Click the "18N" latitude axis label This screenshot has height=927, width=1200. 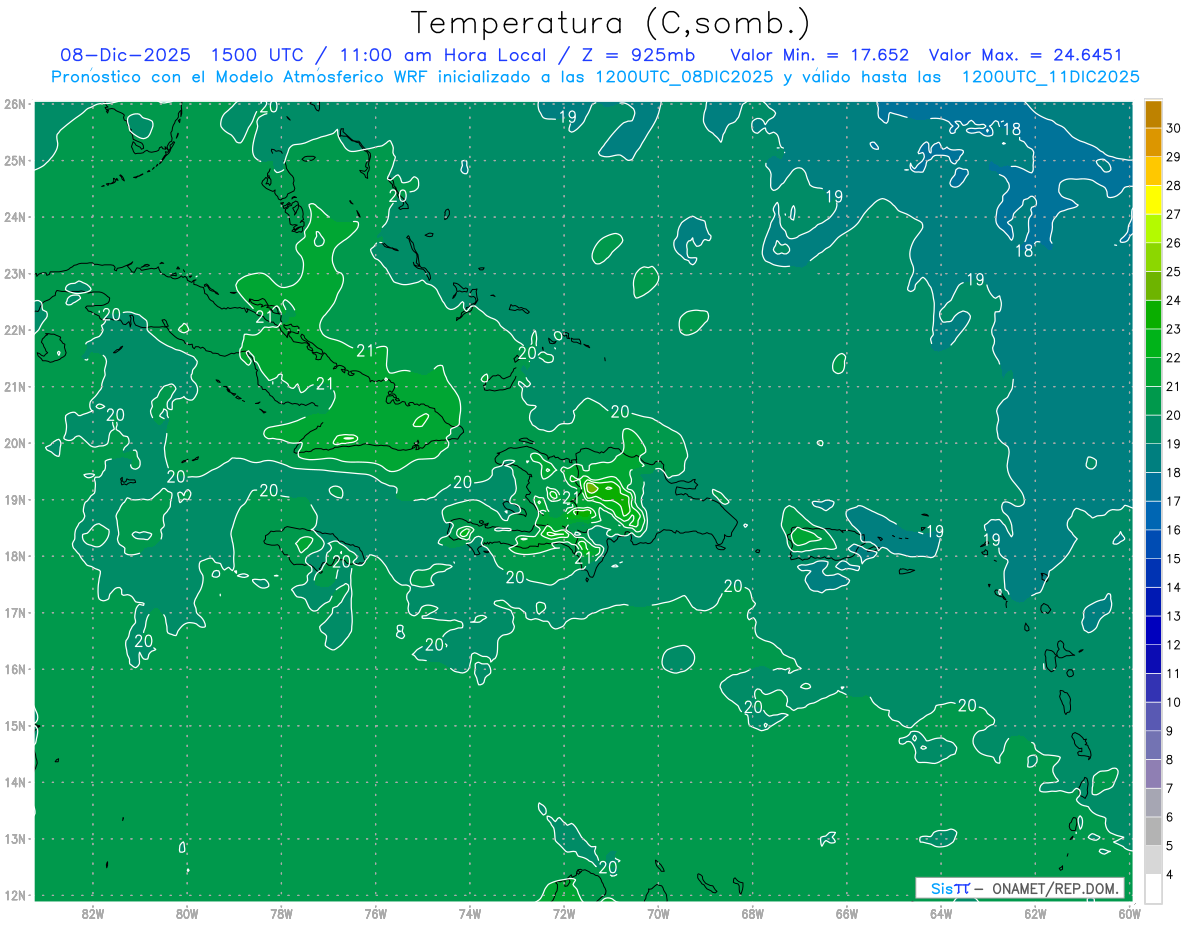point(14,556)
